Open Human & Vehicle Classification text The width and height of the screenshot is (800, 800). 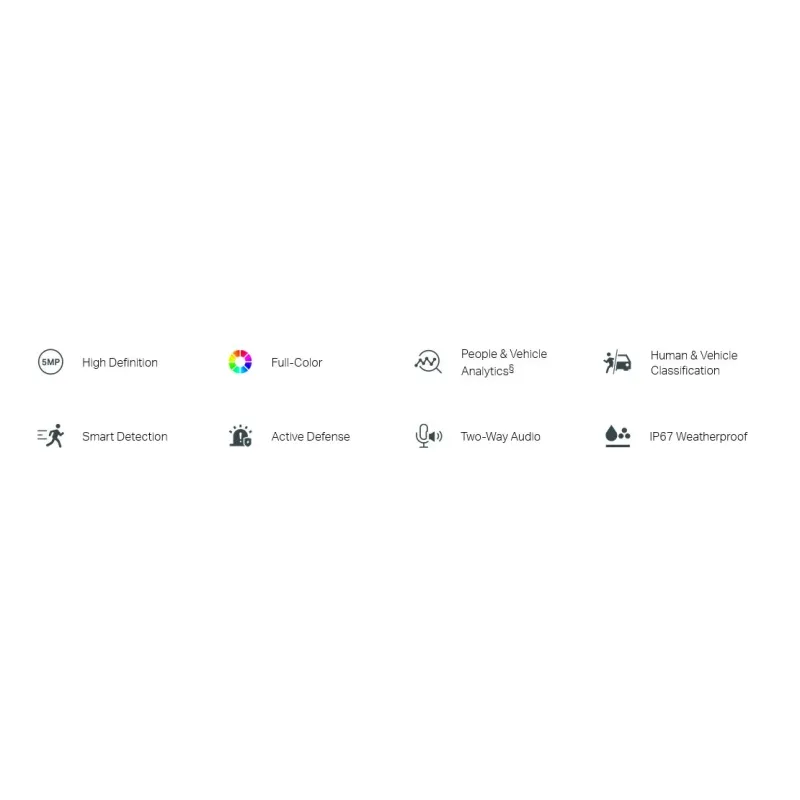[x=694, y=363]
